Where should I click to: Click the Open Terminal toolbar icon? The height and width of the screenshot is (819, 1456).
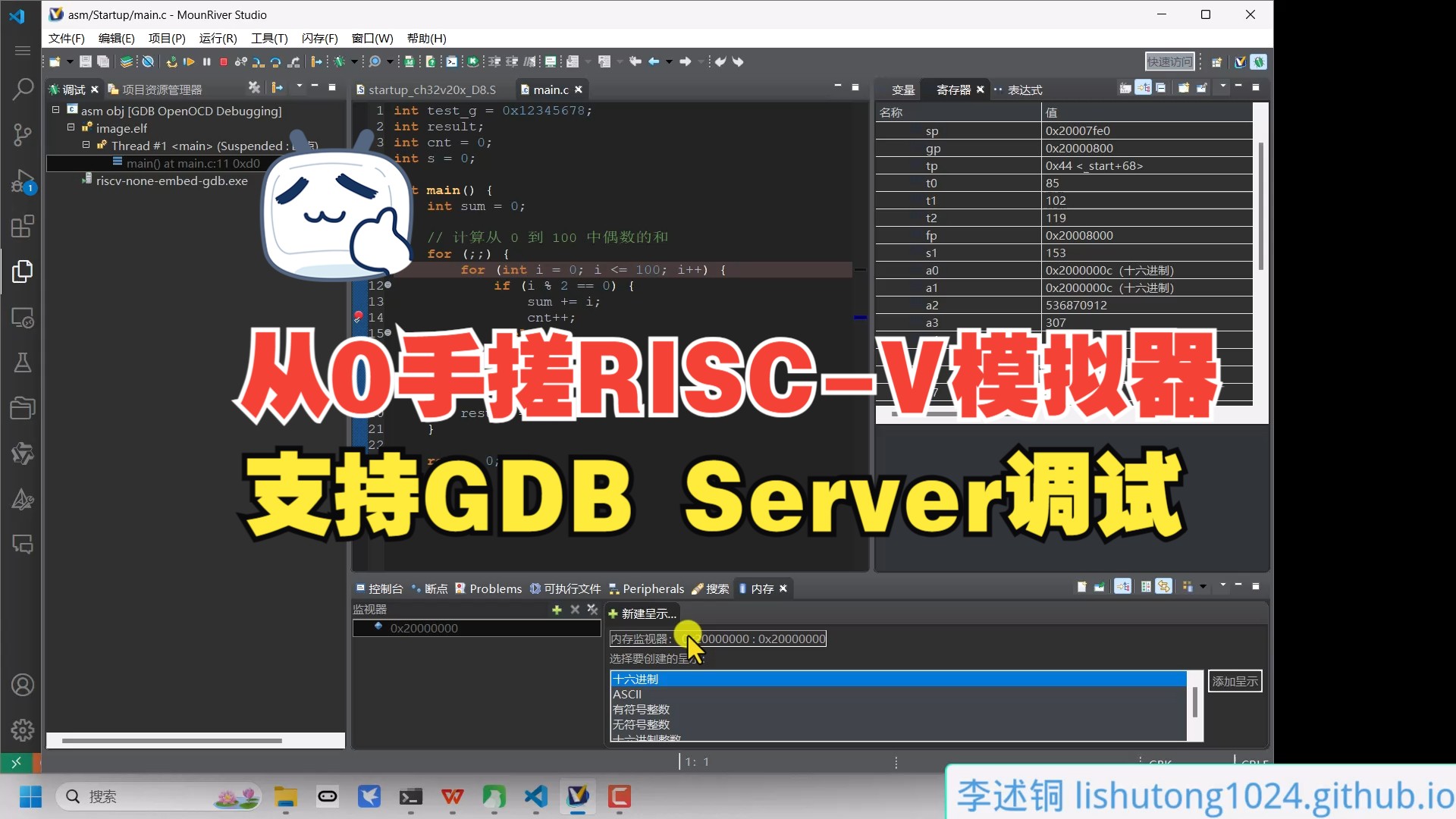452,61
